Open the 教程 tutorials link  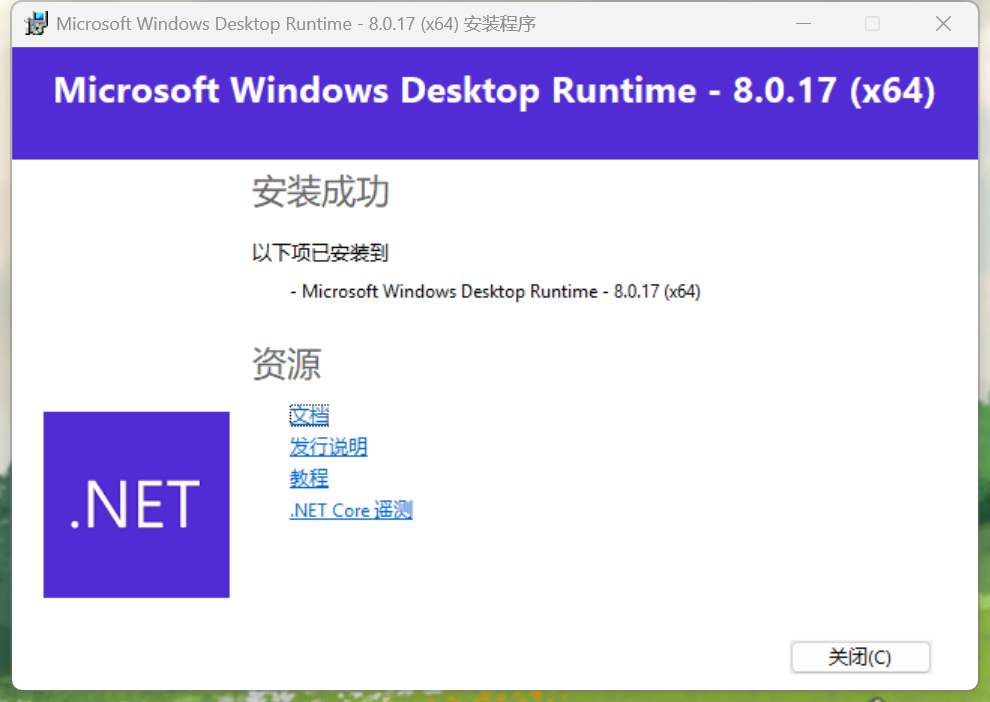[x=309, y=478]
